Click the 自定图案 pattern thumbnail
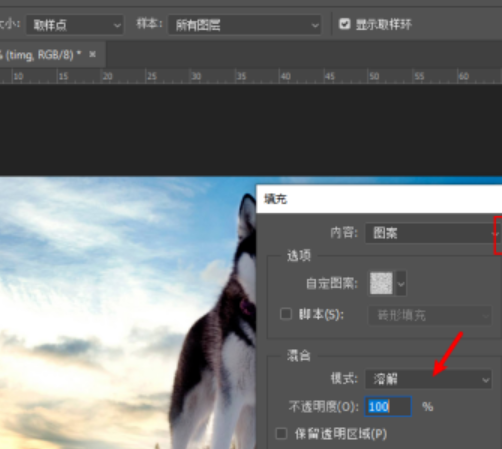 pyautogui.click(x=381, y=283)
